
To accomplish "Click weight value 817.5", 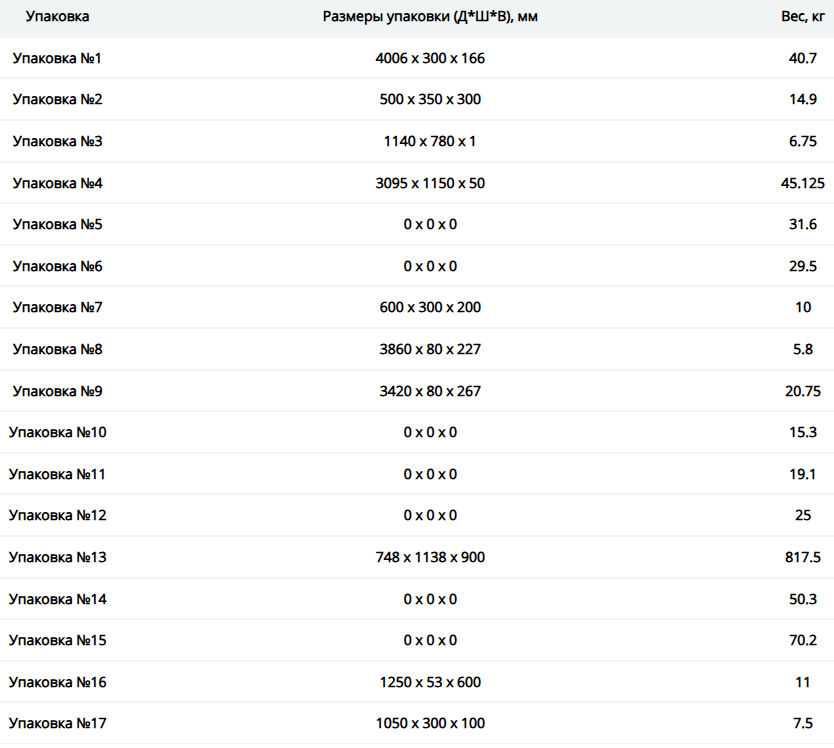I will click(x=803, y=557).
